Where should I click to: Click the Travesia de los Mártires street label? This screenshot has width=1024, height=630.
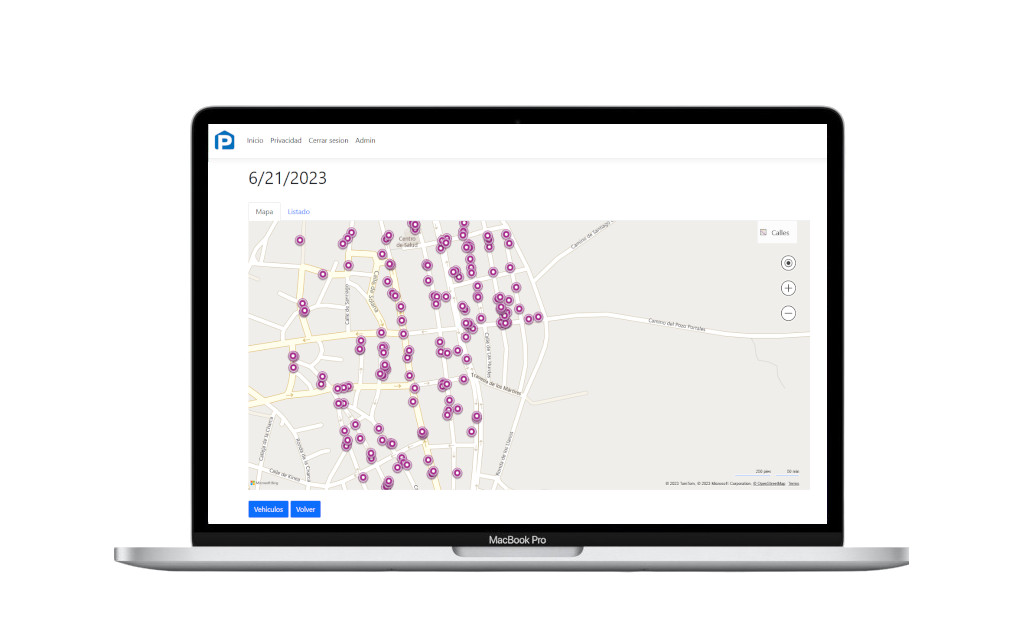496,384
